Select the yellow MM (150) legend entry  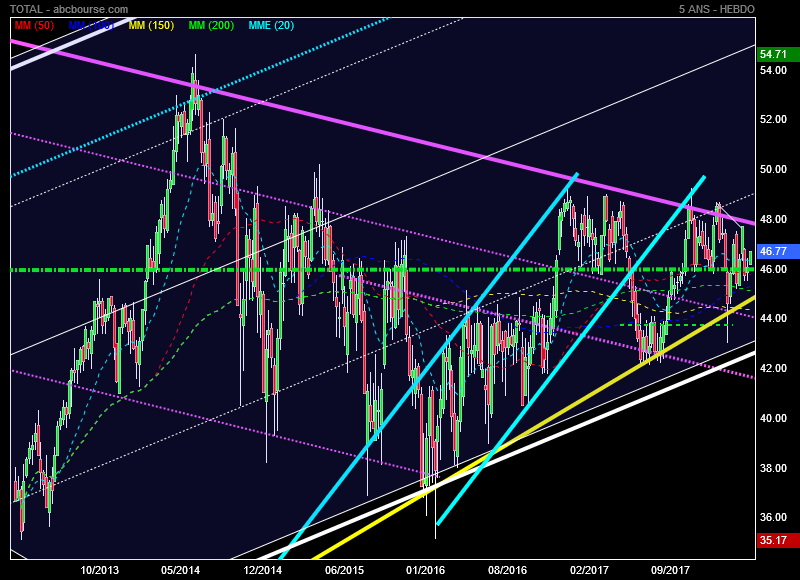[151, 25]
